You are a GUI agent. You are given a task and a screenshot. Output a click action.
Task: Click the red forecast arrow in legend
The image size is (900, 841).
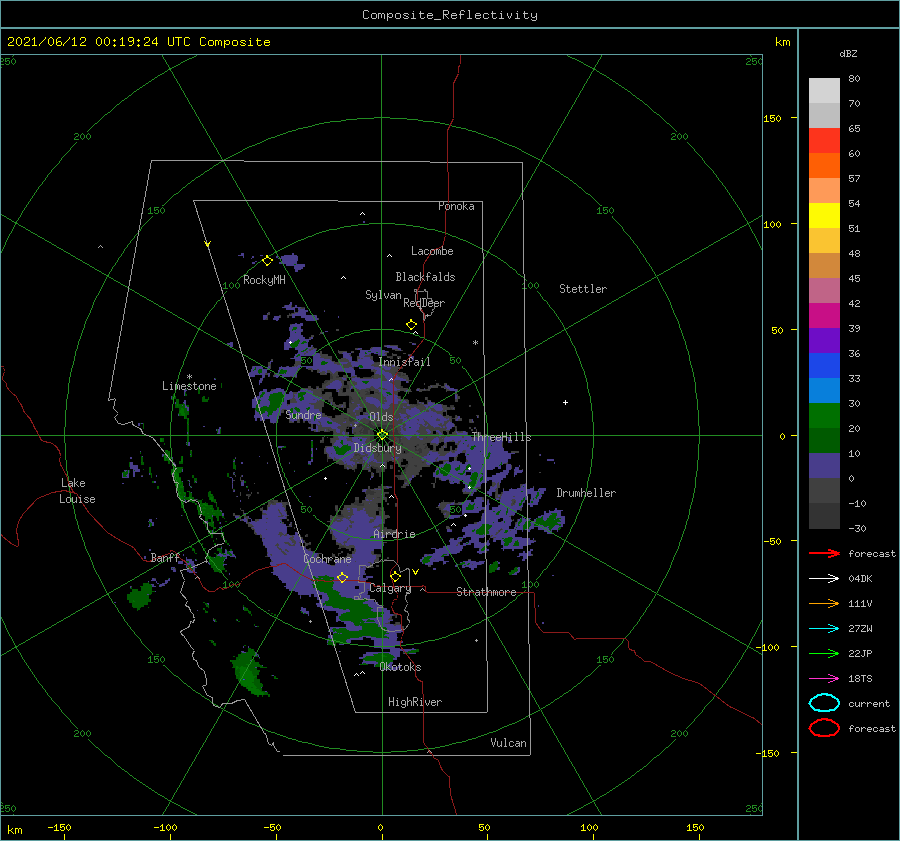pyautogui.click(x=824, y=553)
